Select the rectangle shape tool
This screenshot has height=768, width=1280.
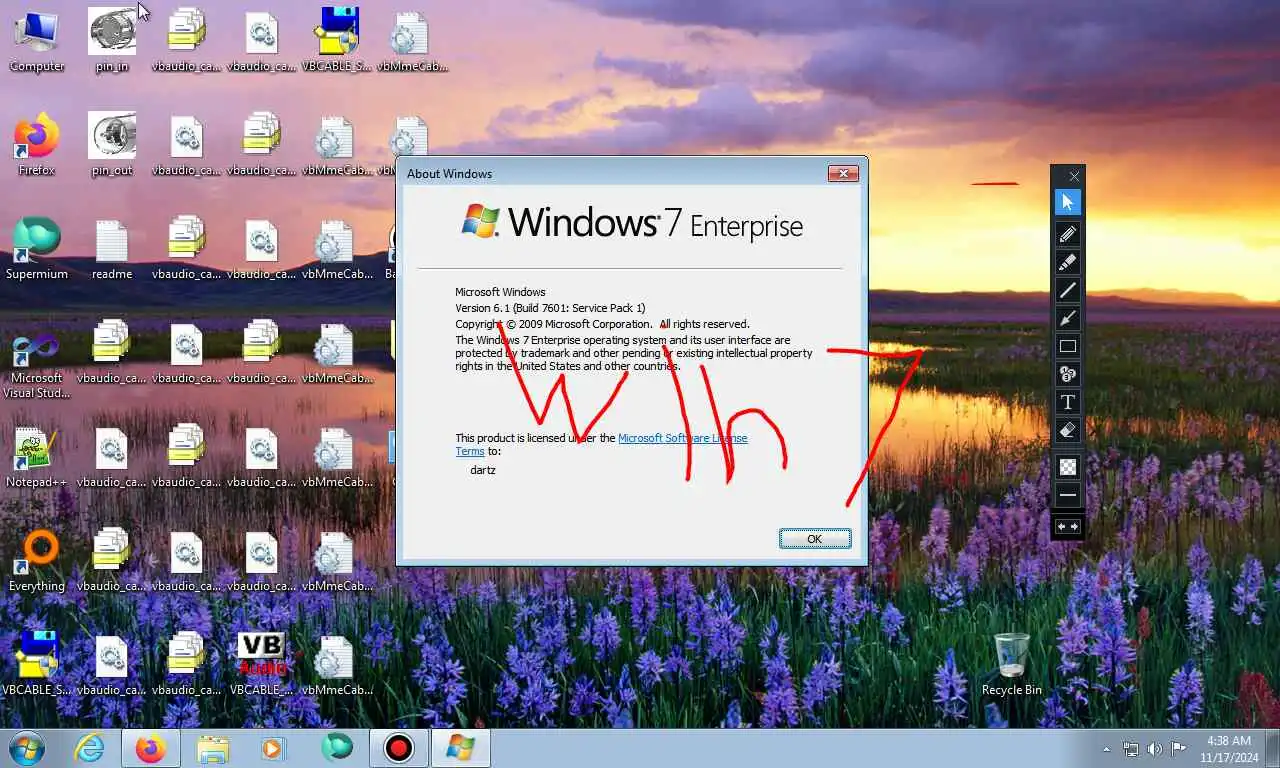[1067, 346]
